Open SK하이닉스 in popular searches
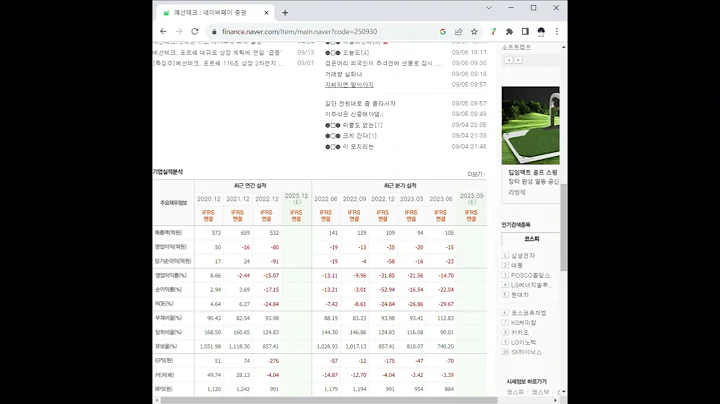720x404 pixels. click(x=526, y=352)
